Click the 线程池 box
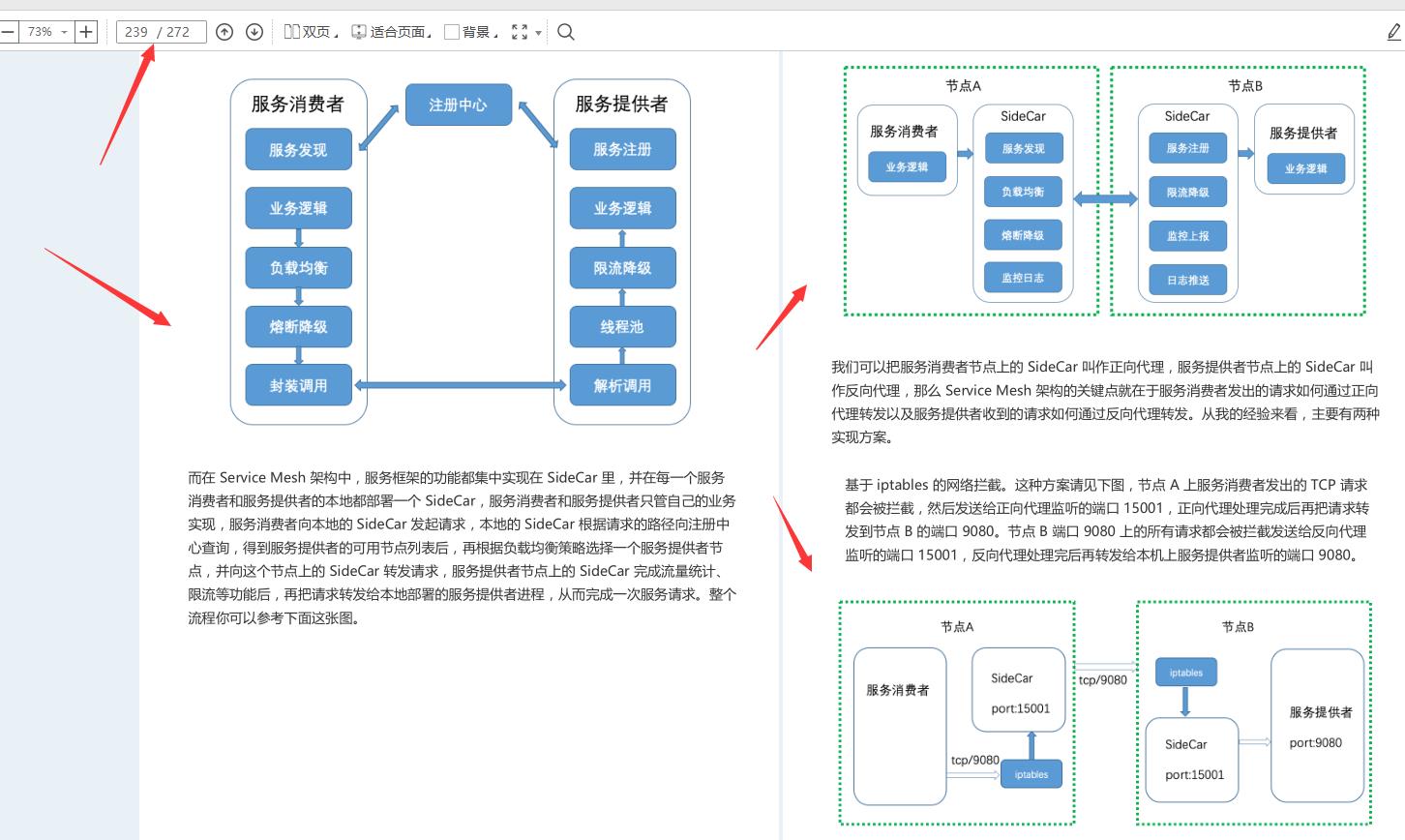Viewport: 1405px width, 840px height. coord(622,327)
